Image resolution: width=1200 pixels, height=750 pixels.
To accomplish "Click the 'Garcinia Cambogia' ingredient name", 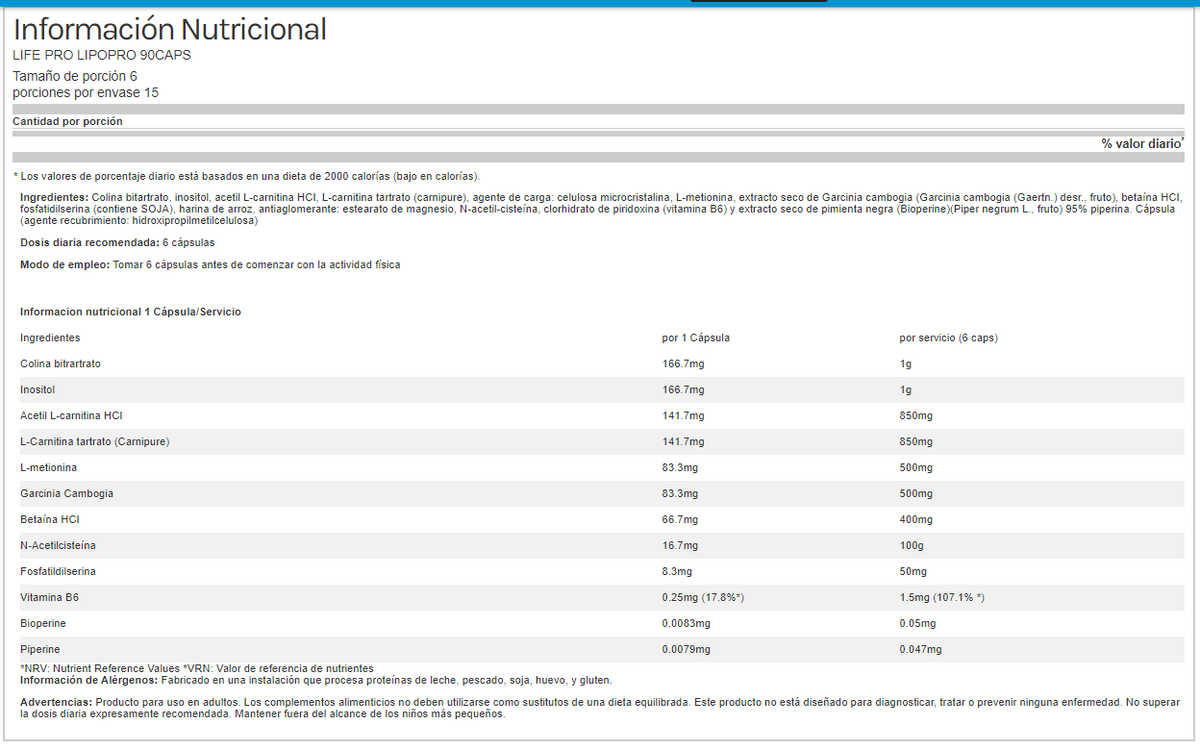I will click(x=66, y=494).
